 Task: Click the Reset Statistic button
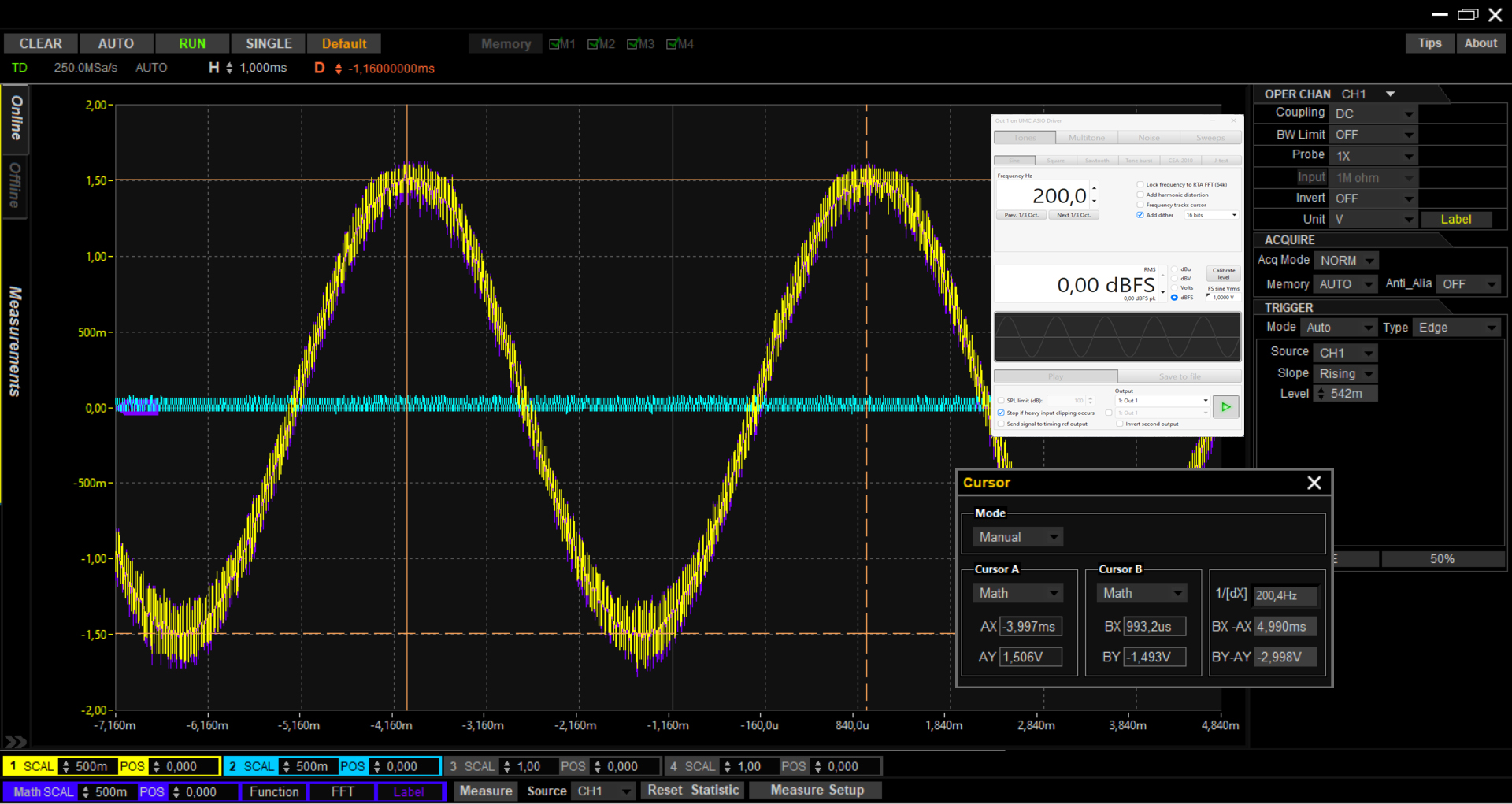693,791
